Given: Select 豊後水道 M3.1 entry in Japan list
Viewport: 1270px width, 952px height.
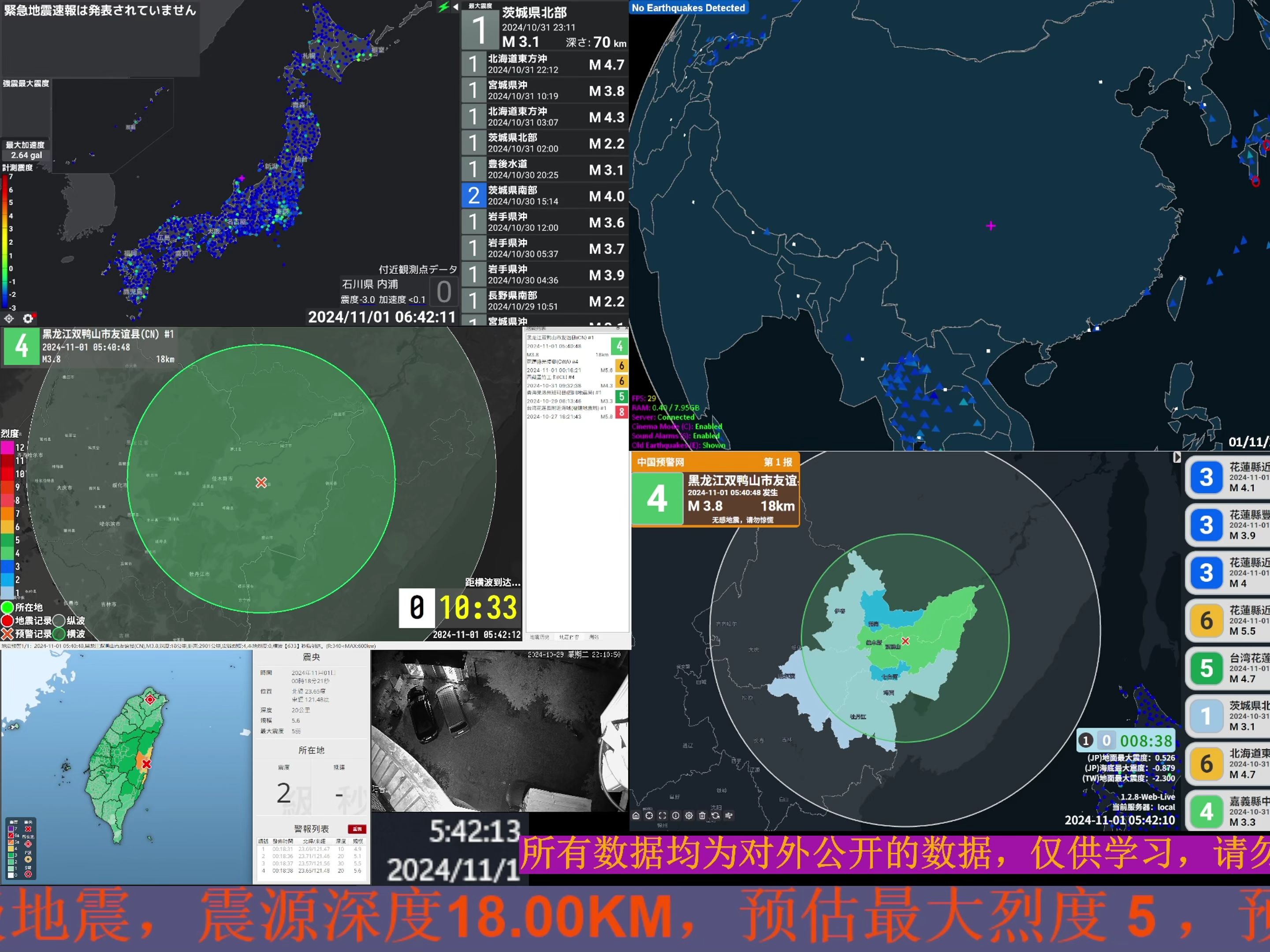Looking at the screenshot, I should (x=545, y=169).
